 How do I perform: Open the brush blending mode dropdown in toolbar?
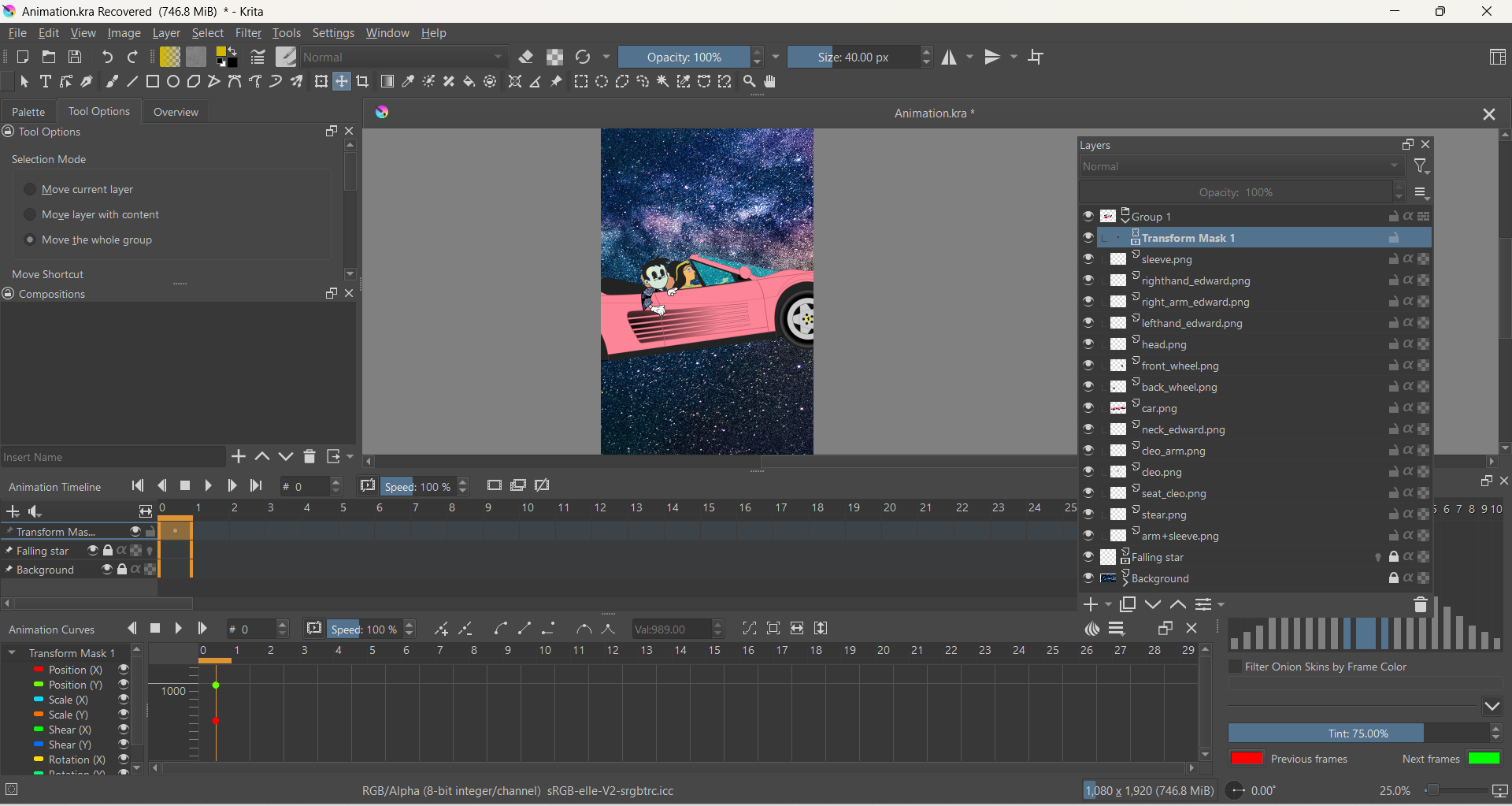tap(402, 57)
